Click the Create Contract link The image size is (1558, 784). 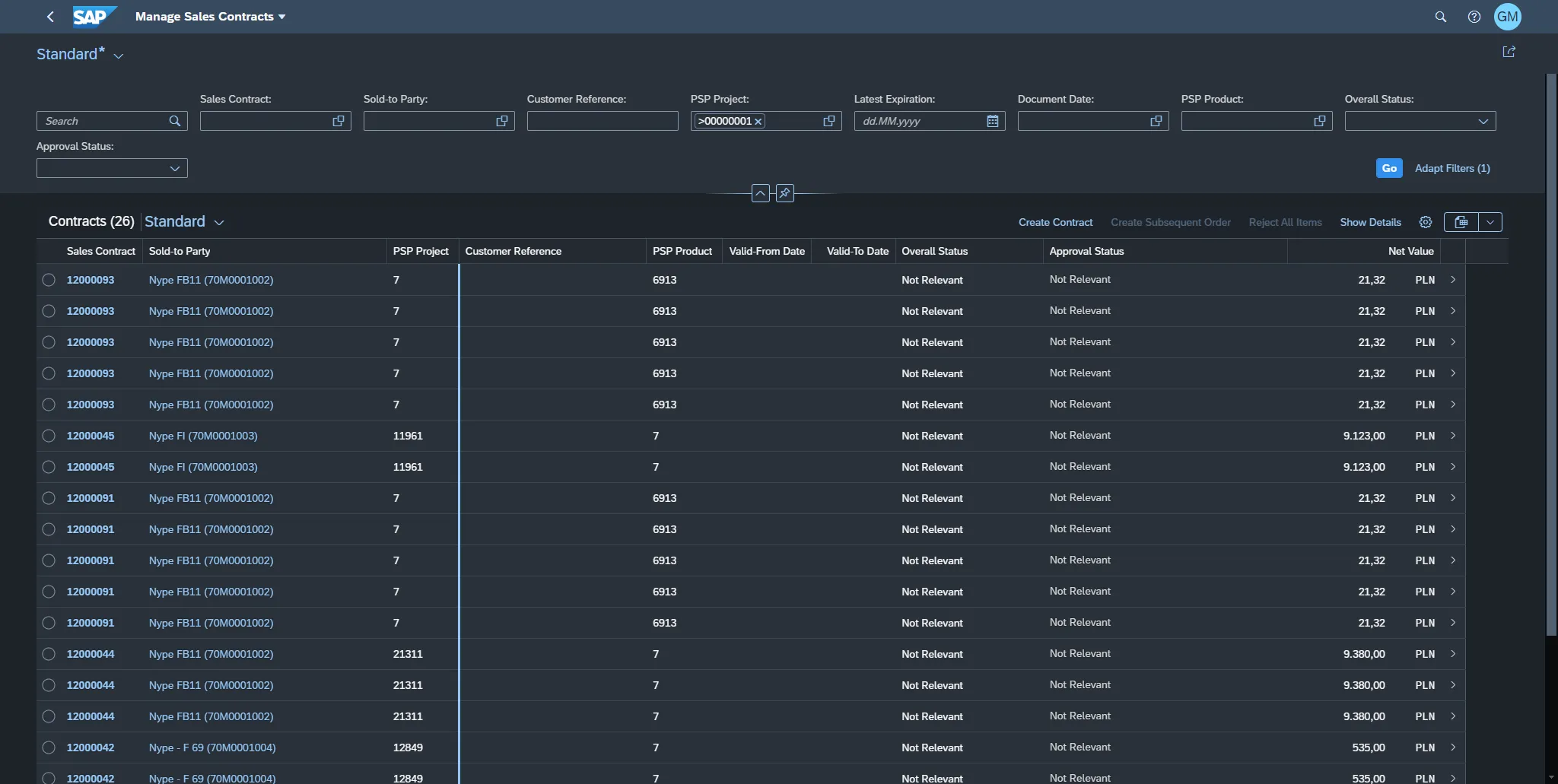point(1055,222)
